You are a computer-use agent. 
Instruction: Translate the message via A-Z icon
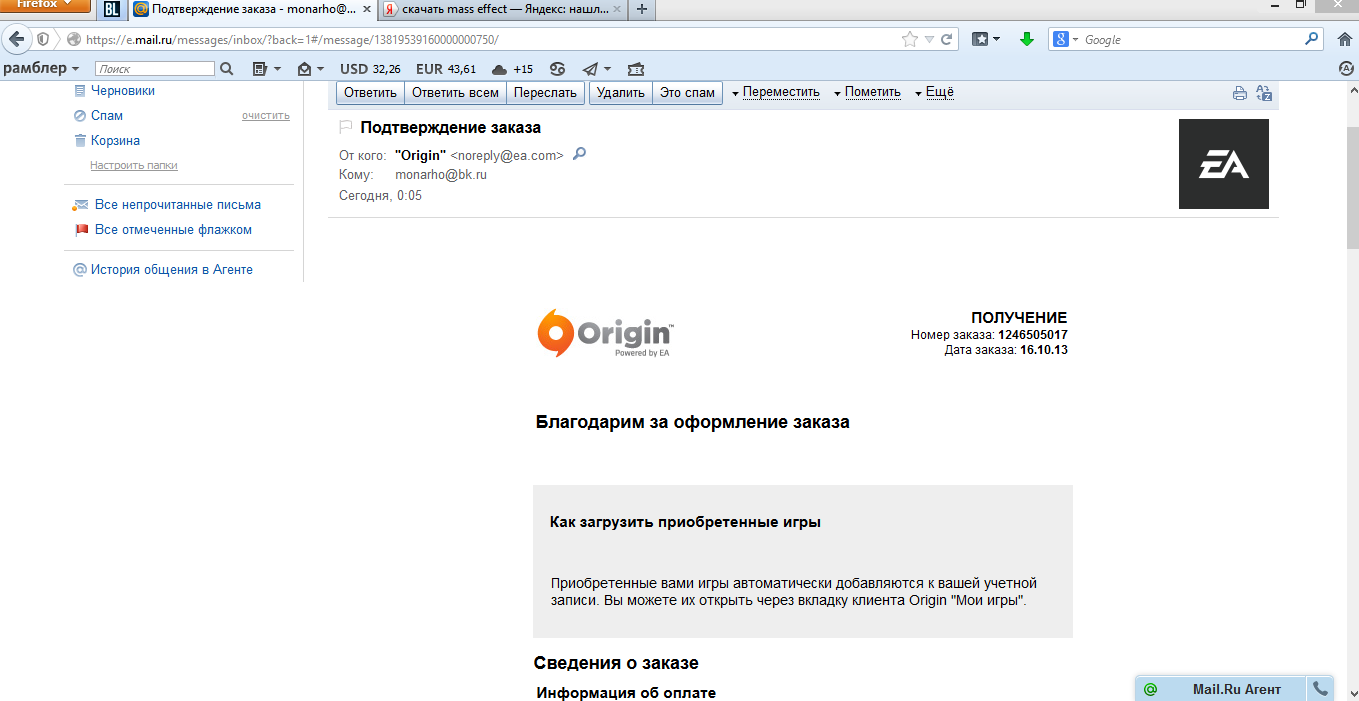click(1264, 94)
